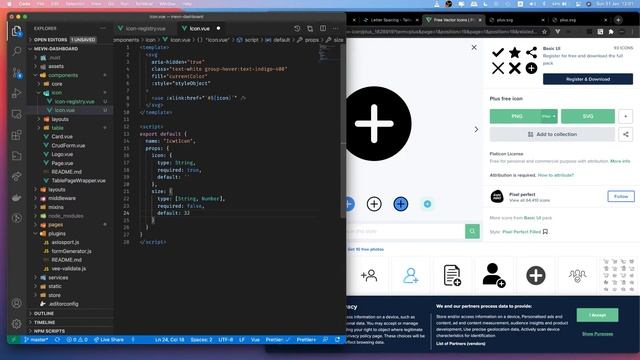
Task: Collapse the components folder
Action: [36, 75]
